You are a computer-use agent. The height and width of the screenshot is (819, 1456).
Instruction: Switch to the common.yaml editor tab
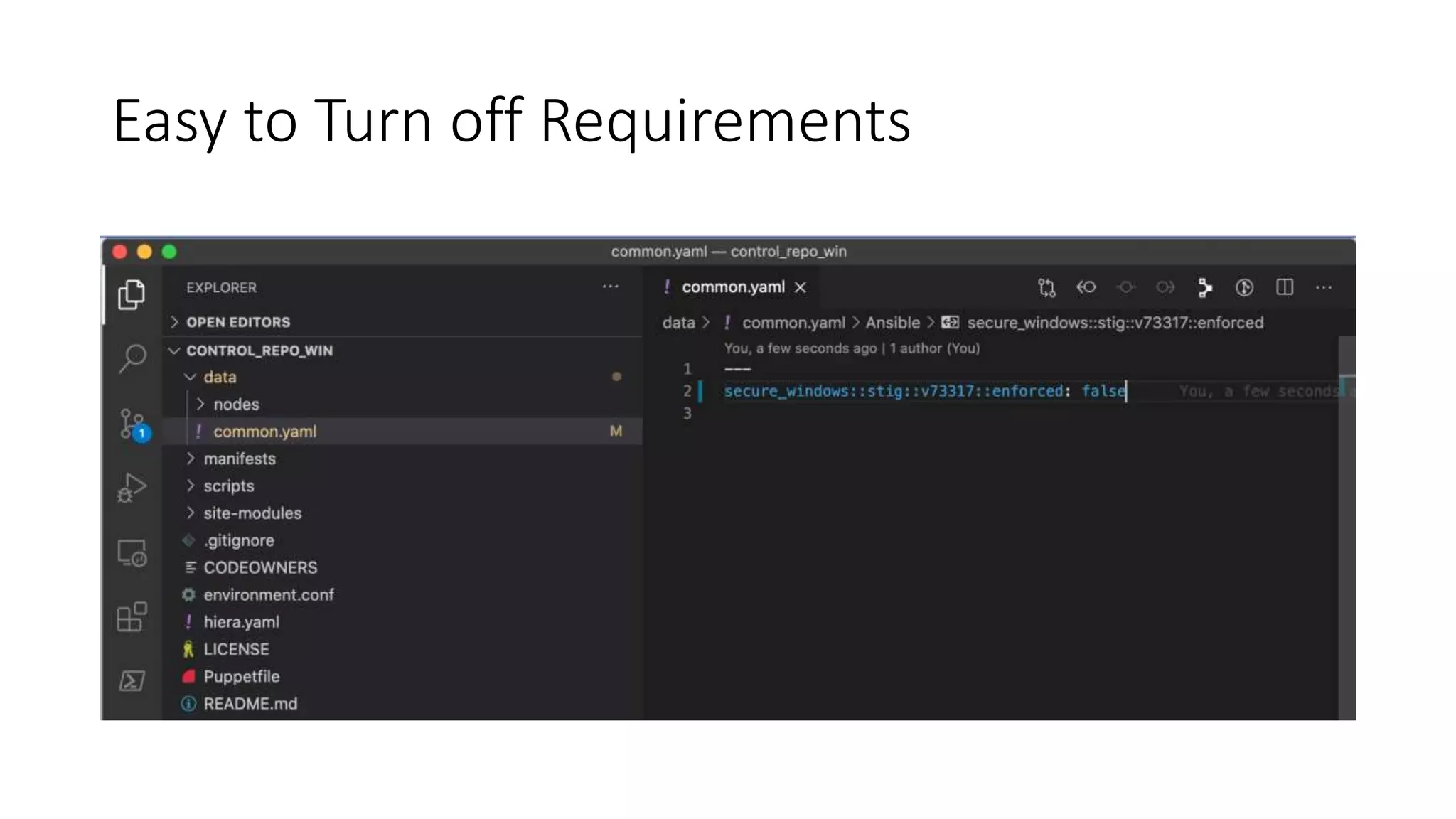733,287
